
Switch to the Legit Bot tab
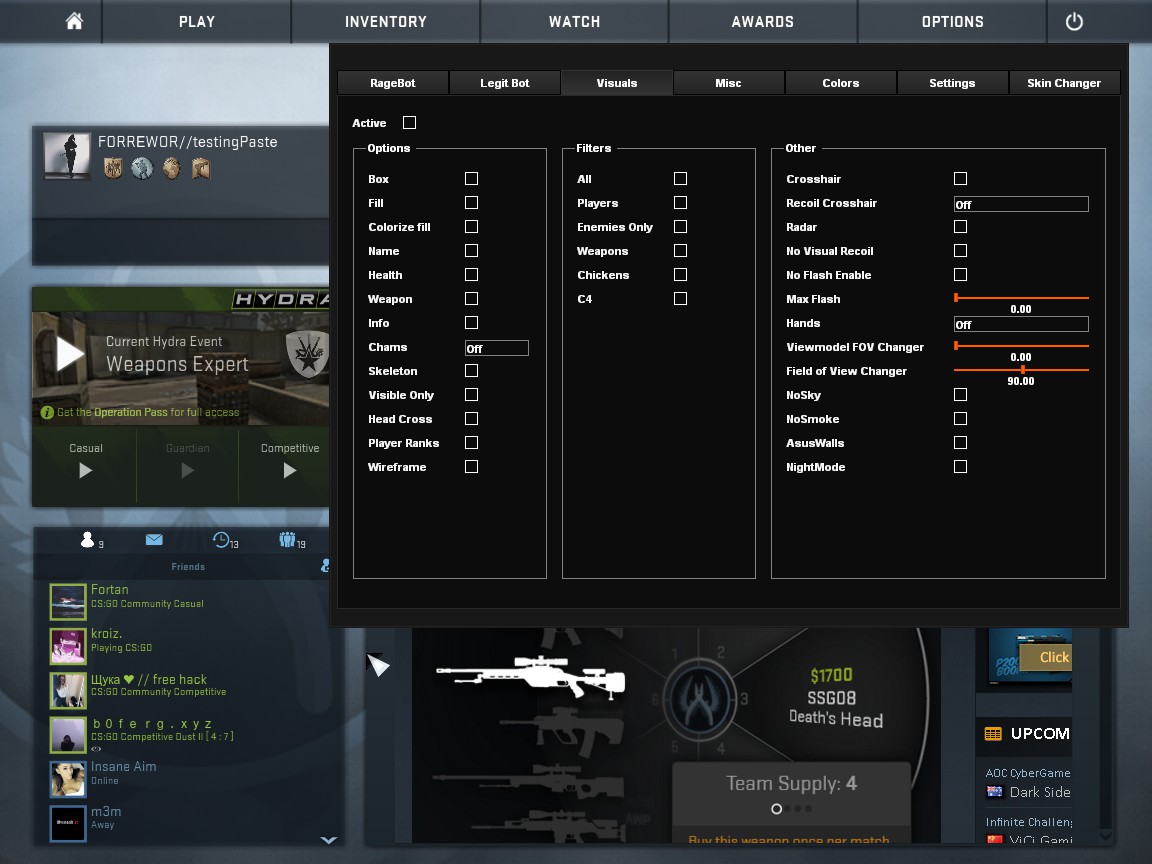tap(505, 83)
